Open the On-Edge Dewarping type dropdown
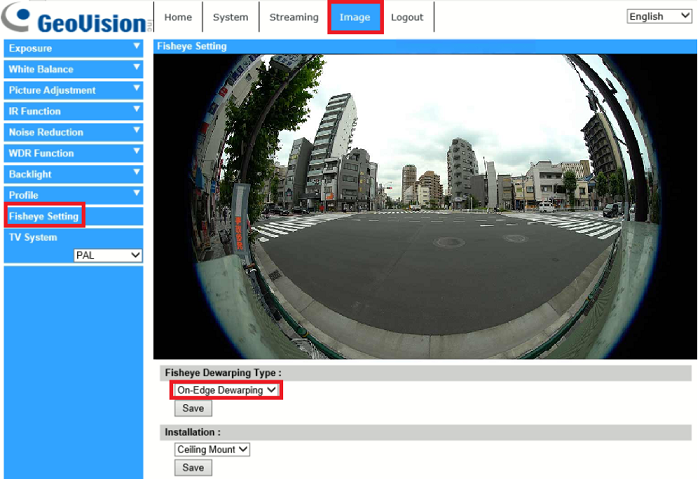The width and height of the screenshot is (700, 479). pyautogui.click(x=226, y=390)
